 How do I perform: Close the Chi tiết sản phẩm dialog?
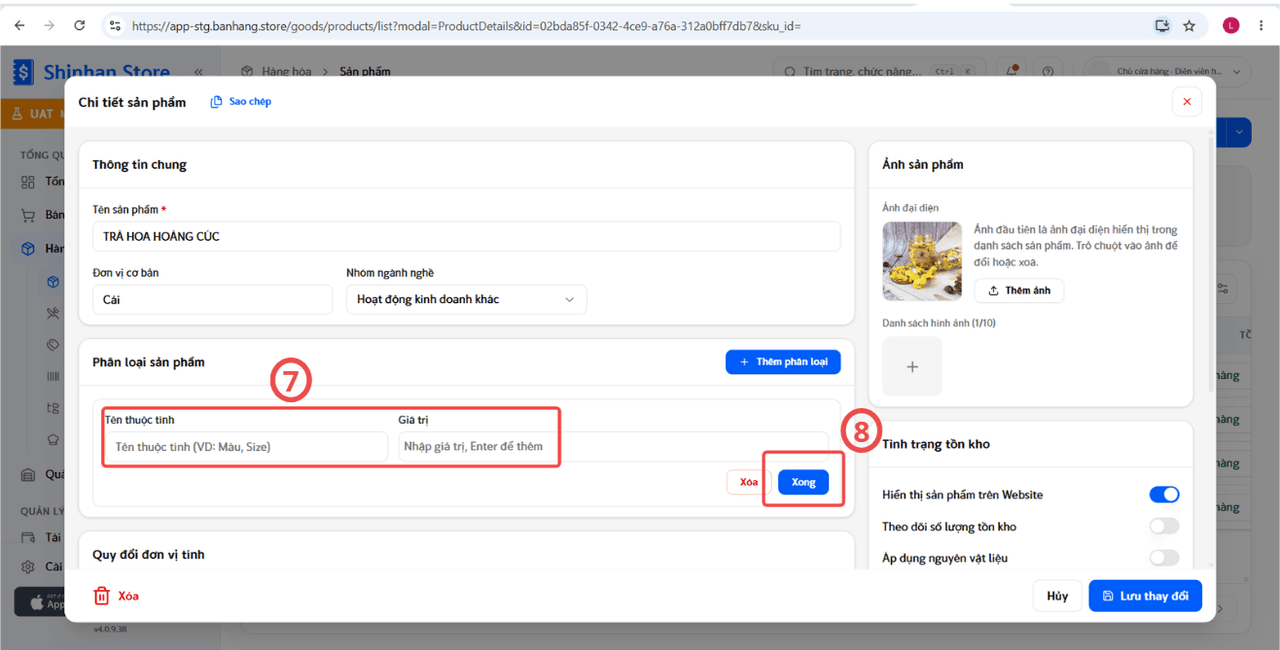pos(1187,102)
